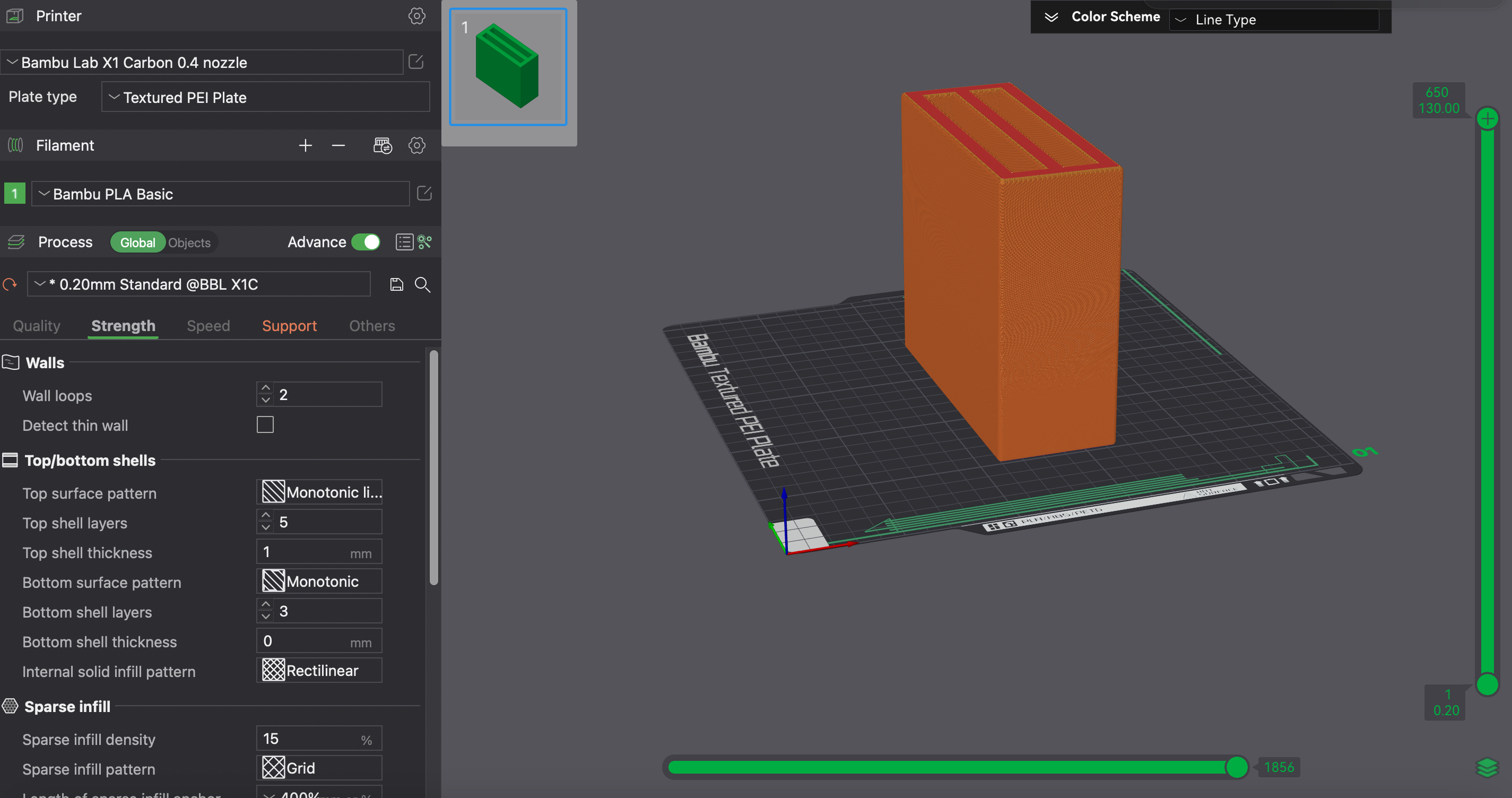Image resolution: width=1512 pixels, height=798 pixels.
Task: Click the add filament plus button
Action: (x=305, y=145)
